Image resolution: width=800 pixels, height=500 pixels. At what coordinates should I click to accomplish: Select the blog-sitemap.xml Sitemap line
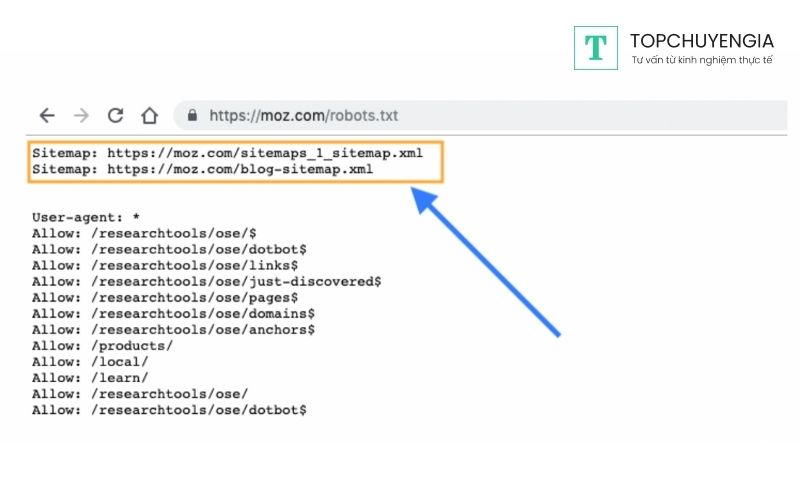[202, 170]
